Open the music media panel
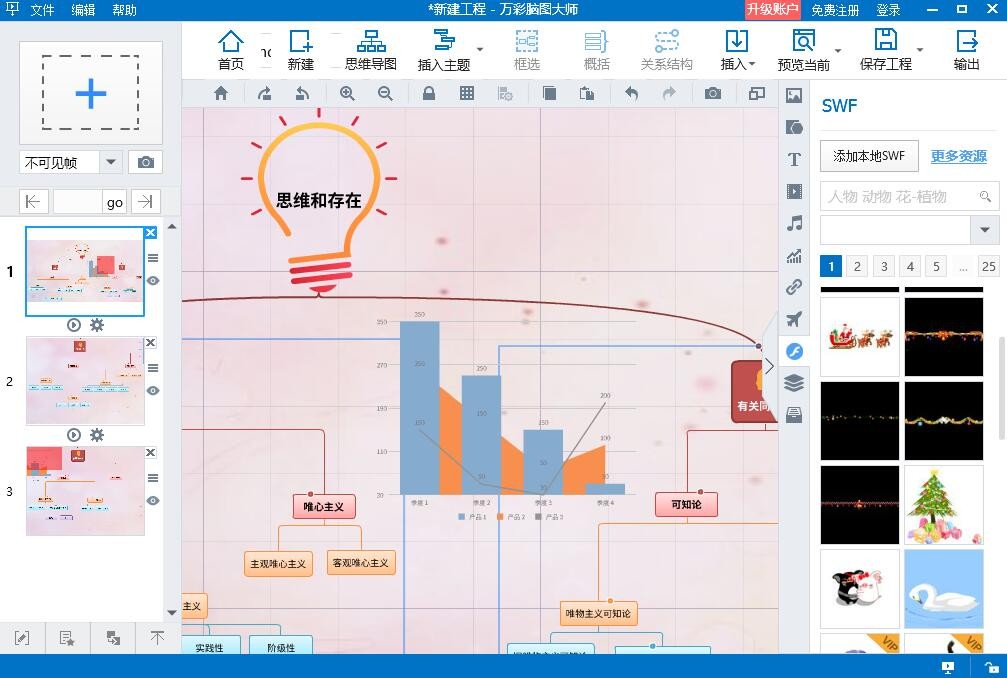 click(x=794, y=221)
